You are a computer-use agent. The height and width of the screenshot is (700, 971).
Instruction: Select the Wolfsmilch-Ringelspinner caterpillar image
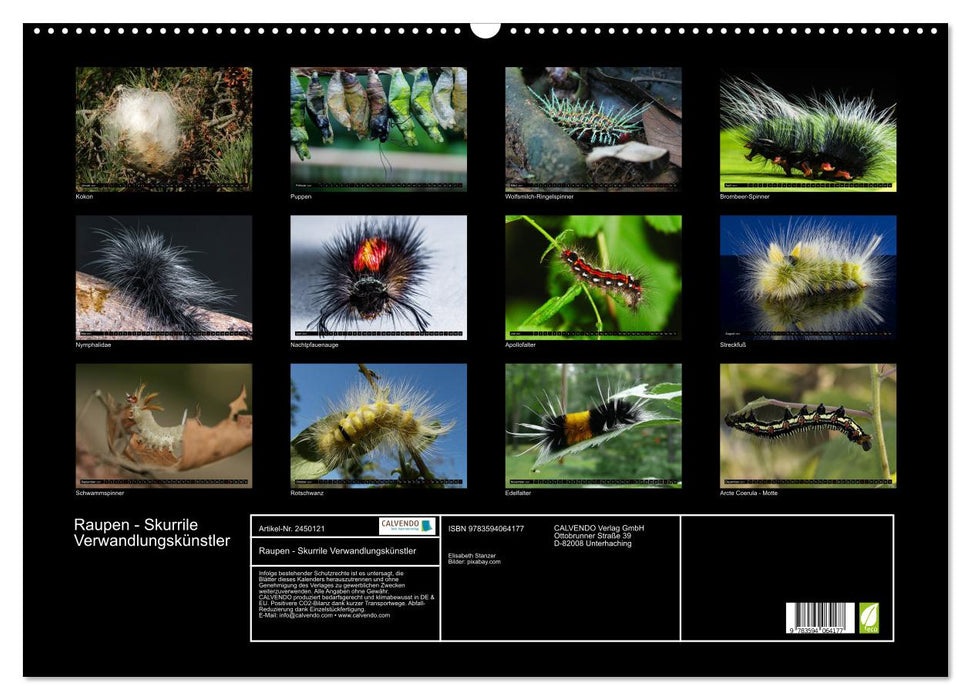593,129
